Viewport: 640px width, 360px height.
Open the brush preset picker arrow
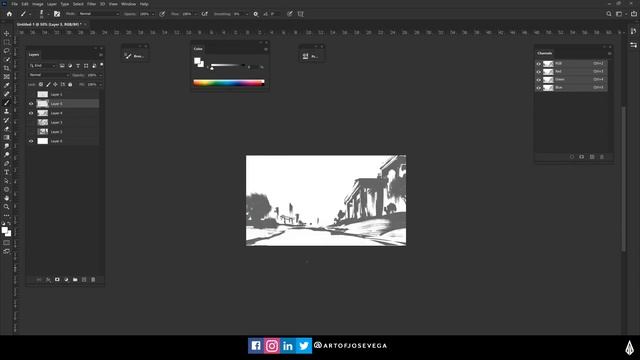[x=48, y=14]
